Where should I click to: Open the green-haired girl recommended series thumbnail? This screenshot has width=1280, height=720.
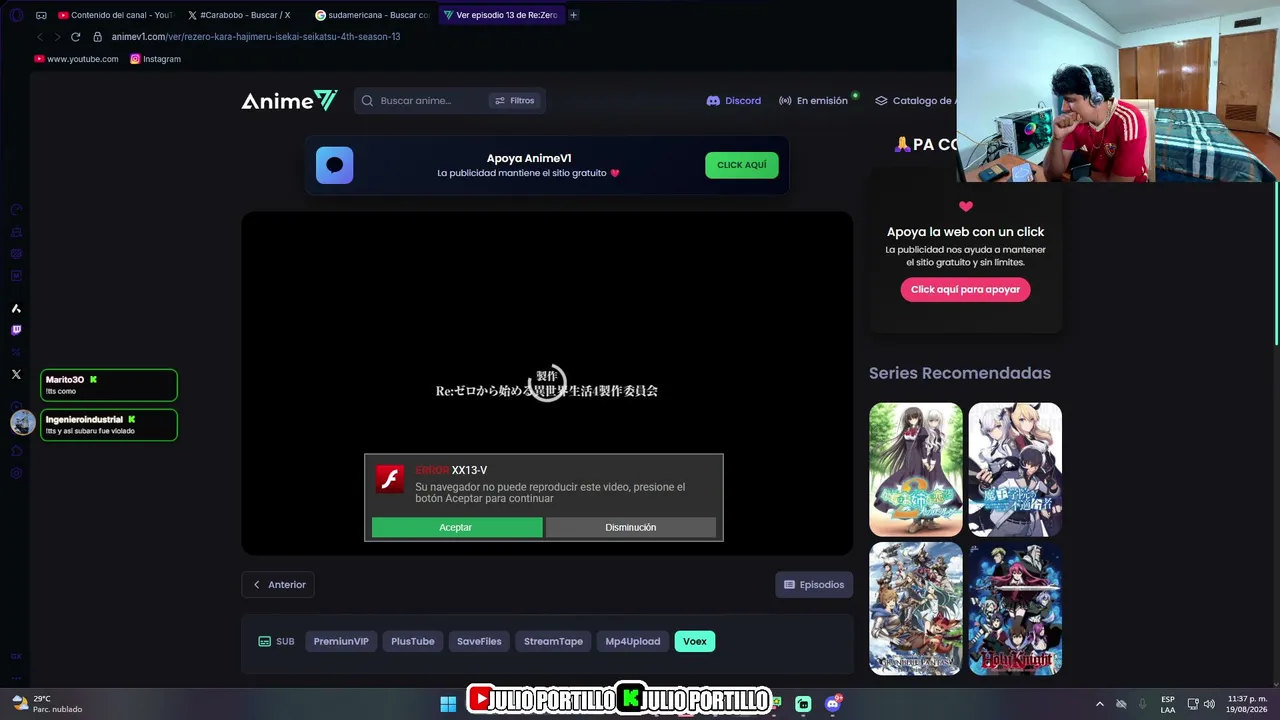(916, 470)
